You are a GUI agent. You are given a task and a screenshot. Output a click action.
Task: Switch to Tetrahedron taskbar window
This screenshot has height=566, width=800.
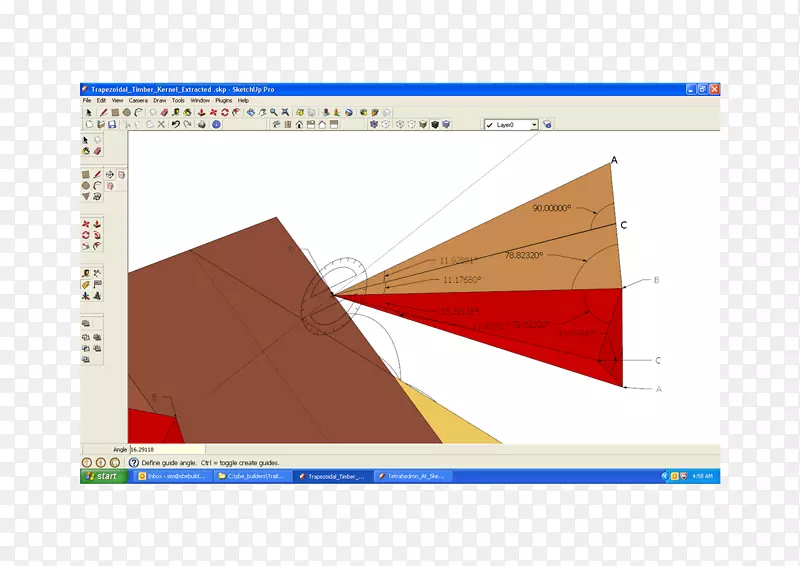coord(412,477)
